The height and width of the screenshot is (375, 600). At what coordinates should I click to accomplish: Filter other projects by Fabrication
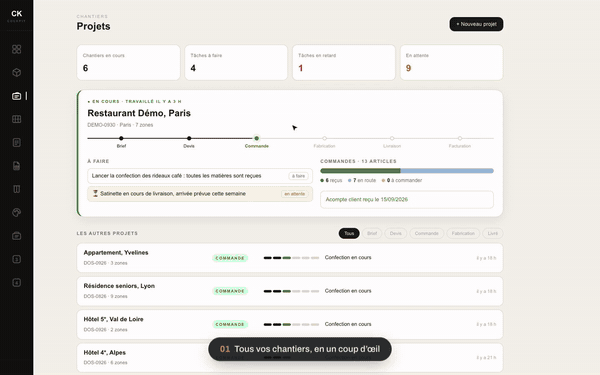click(463, 233)
